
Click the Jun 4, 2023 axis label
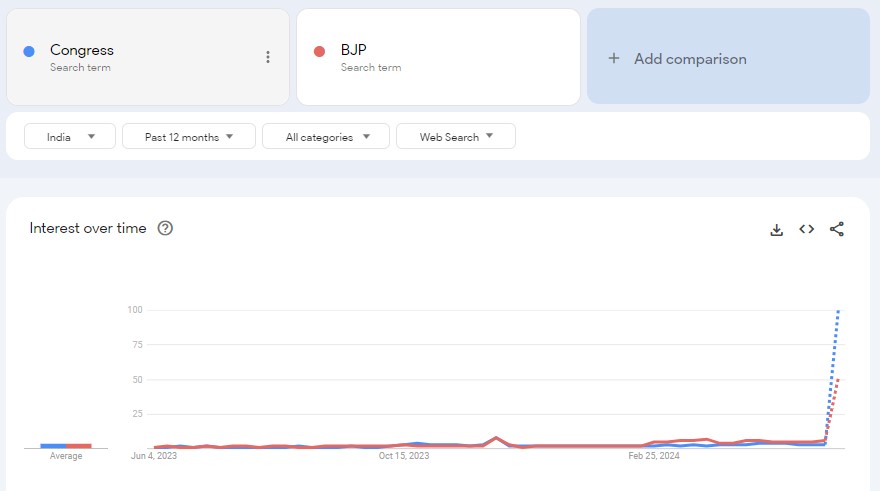click(x=154, y=456)
